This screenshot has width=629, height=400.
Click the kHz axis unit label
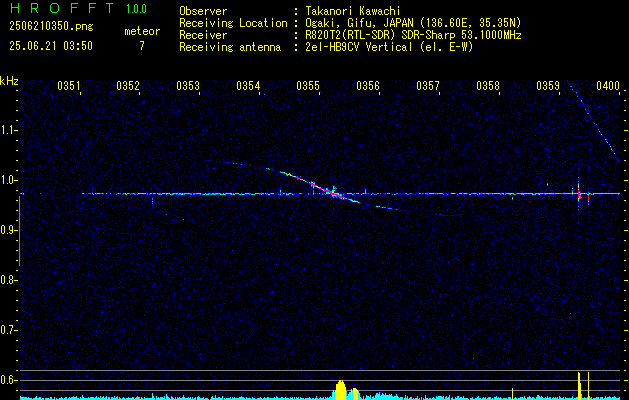[x=9, y=81]
